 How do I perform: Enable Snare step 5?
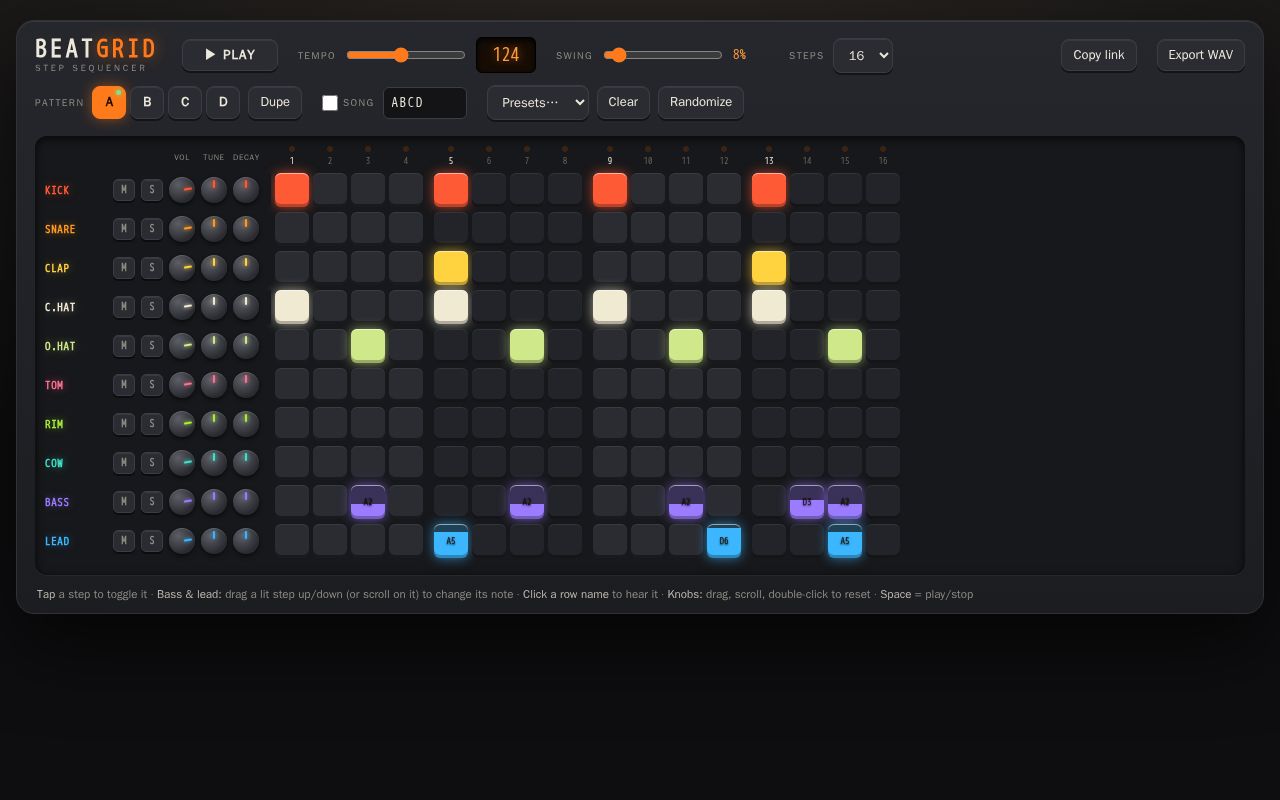(x=451, y=228)
